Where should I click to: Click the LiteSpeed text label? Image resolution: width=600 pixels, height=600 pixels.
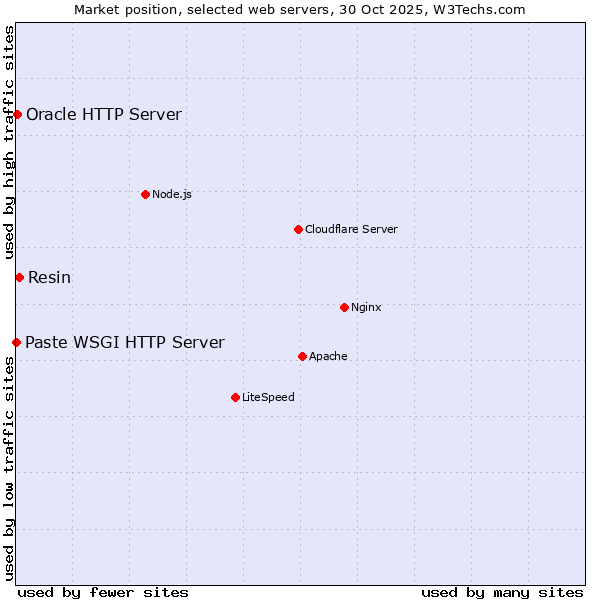coord(268,397)
